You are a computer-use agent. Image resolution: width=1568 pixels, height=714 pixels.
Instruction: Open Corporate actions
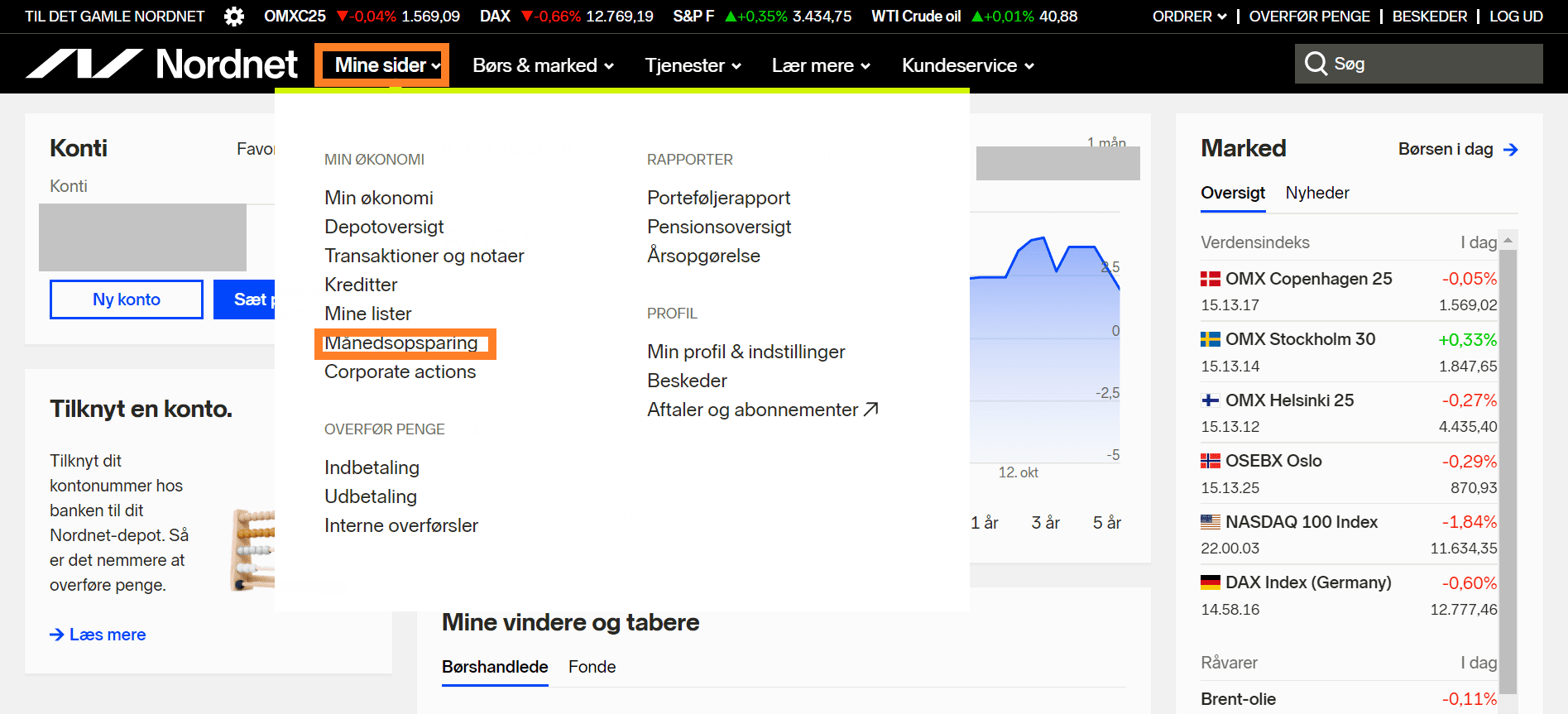coord(400,371)
